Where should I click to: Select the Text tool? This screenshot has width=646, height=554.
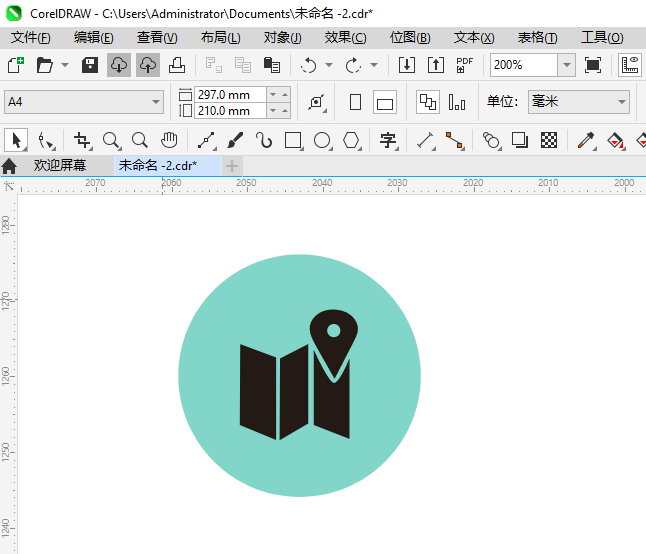[388, 140]
